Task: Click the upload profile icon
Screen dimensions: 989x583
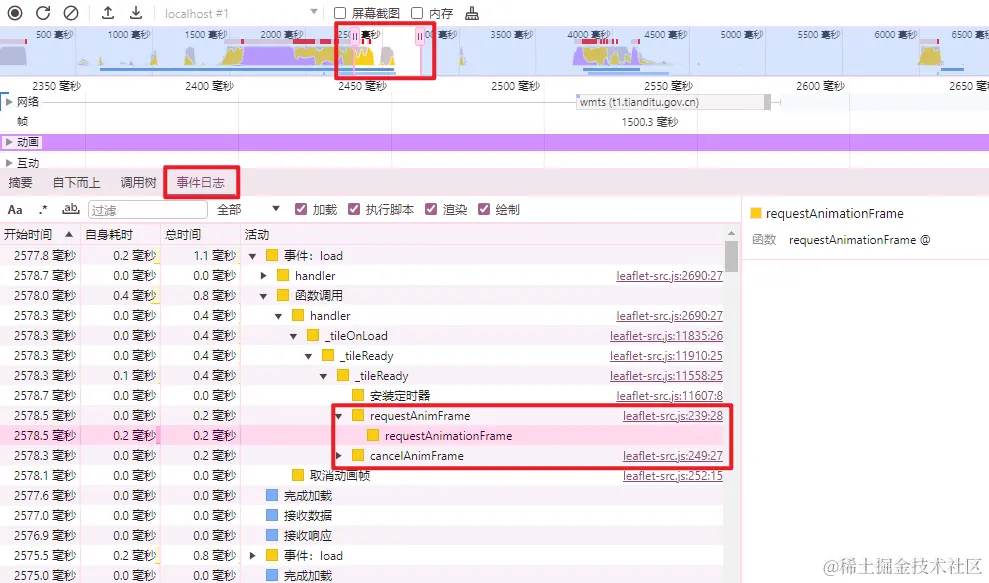Action: [x=108, y=13]
